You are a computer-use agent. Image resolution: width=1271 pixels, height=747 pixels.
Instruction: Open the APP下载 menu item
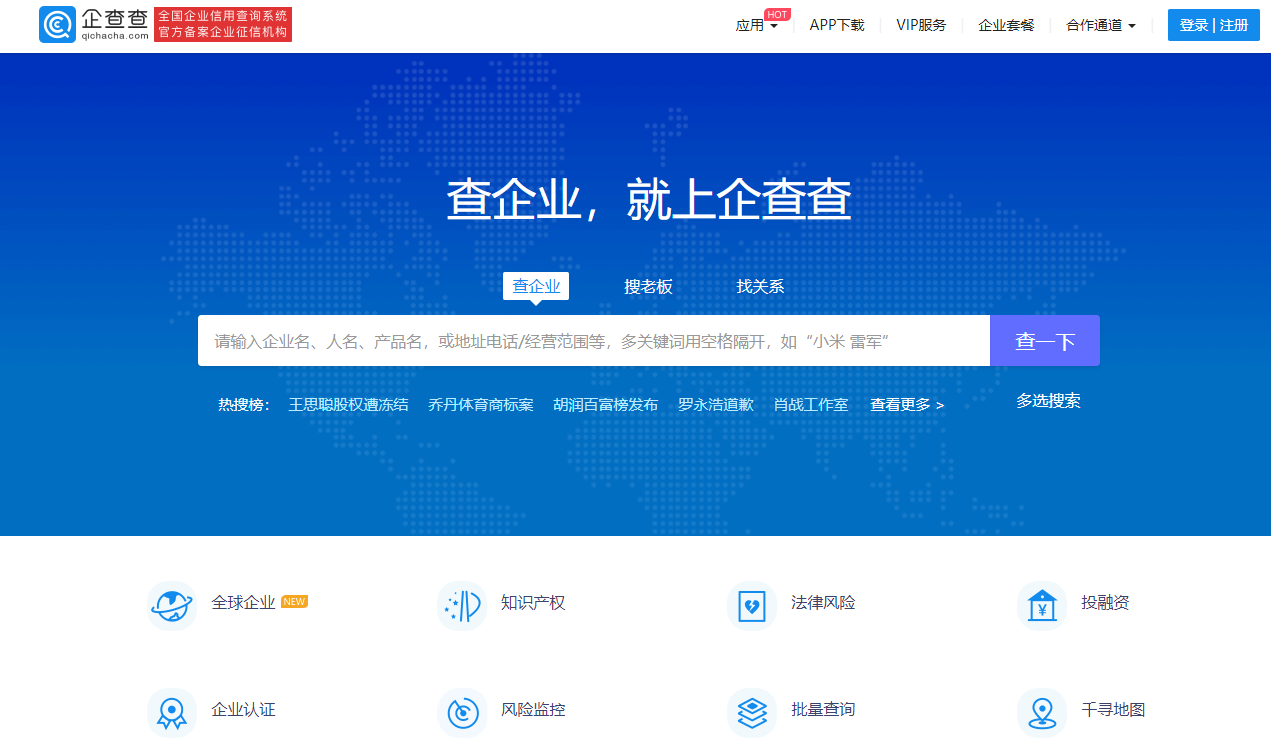[837, 25]
